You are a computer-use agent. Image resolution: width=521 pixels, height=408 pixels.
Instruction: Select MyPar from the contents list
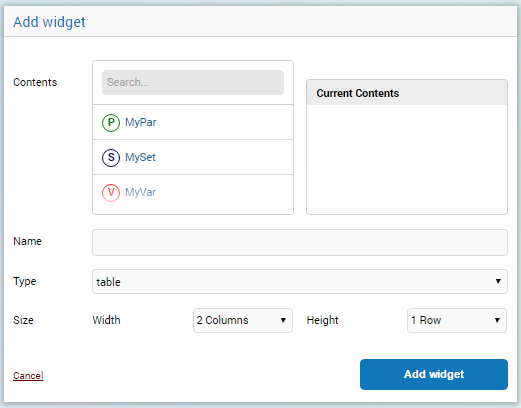point(193,122)
